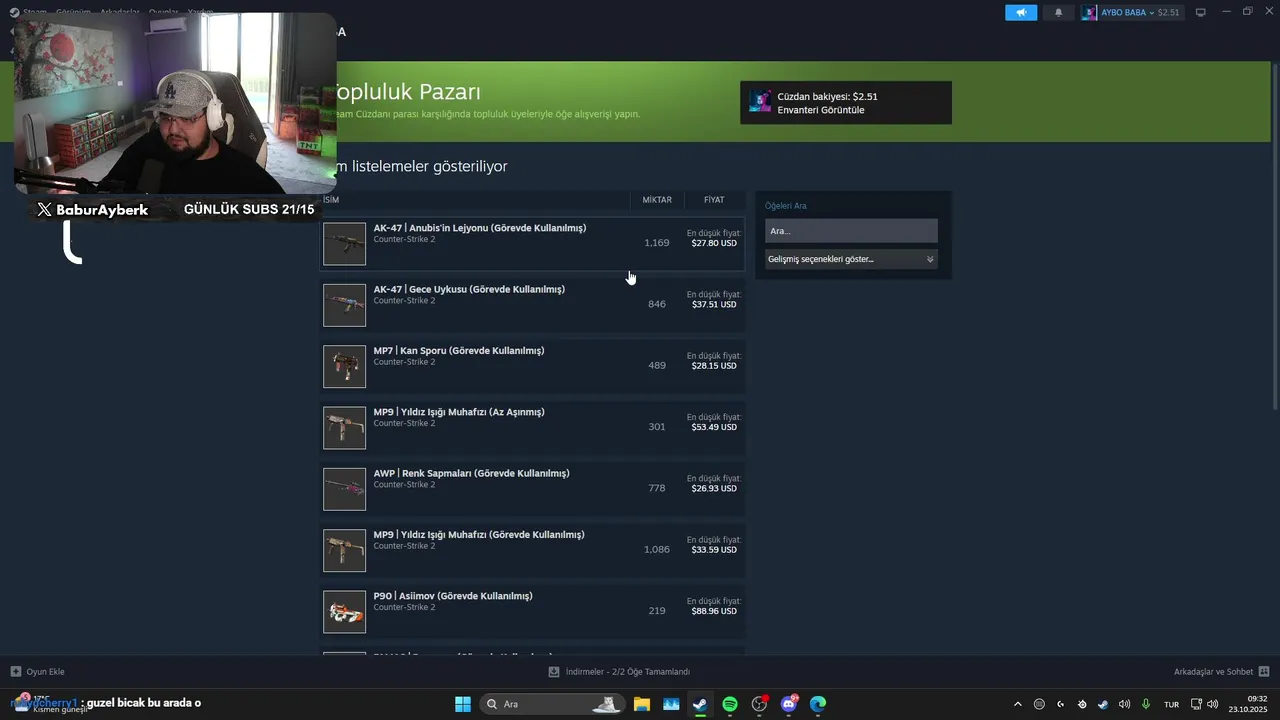Sort listings by FİYAT column

pos(714,200)
